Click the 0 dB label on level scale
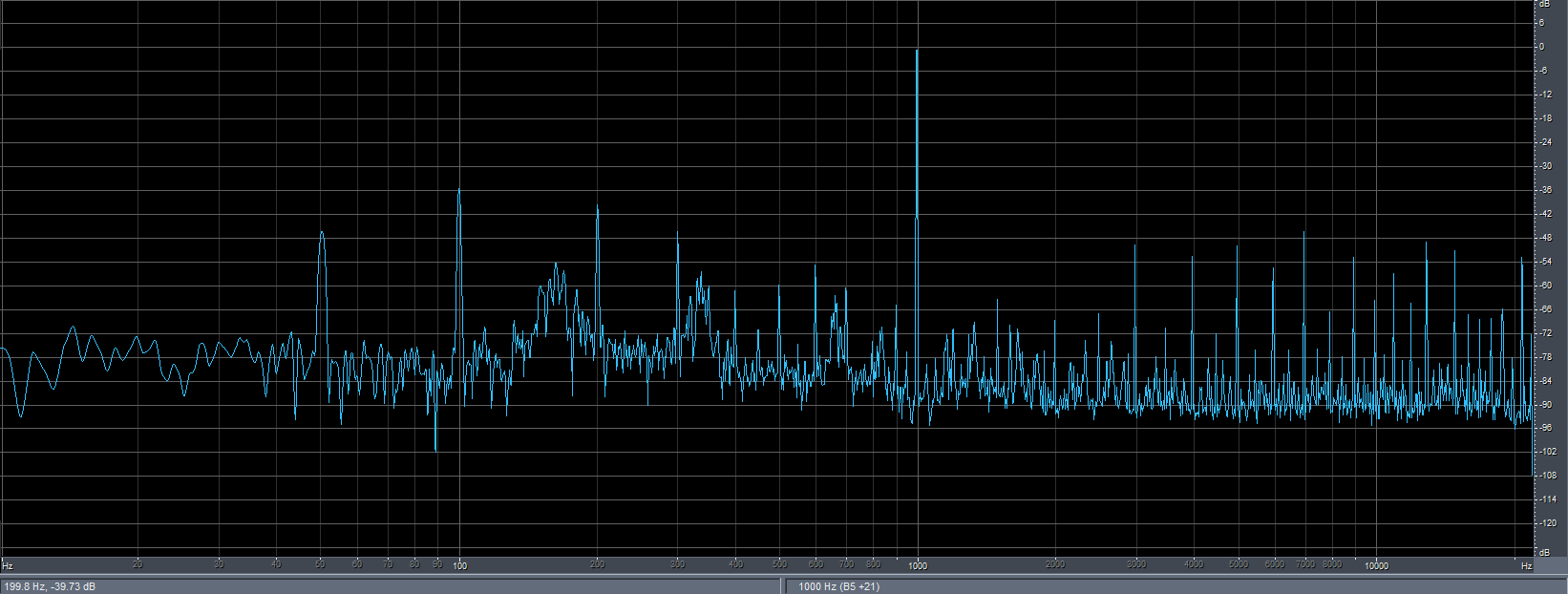 coord(1540,46)
